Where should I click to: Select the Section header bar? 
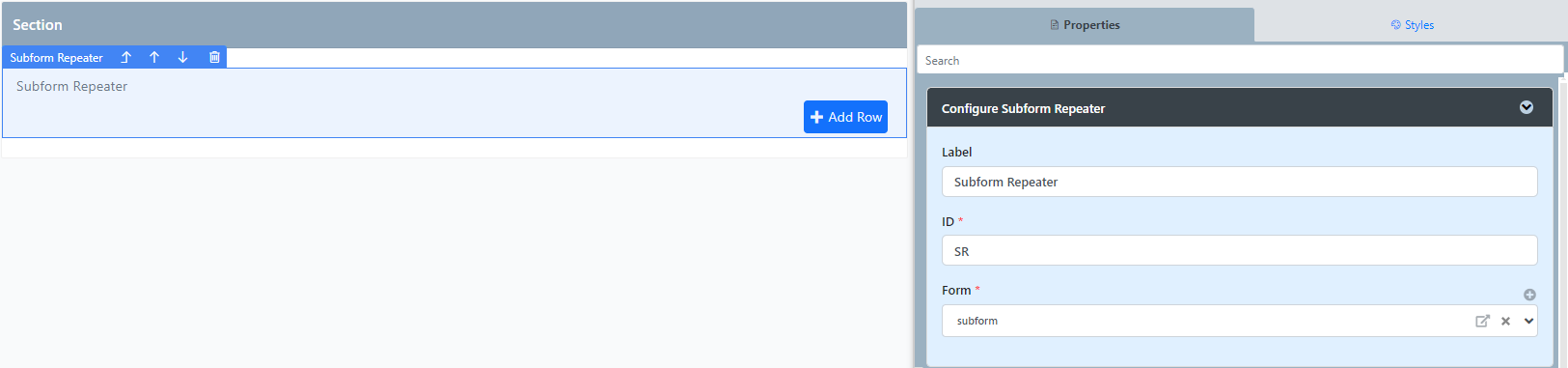[x=454, y=25]
